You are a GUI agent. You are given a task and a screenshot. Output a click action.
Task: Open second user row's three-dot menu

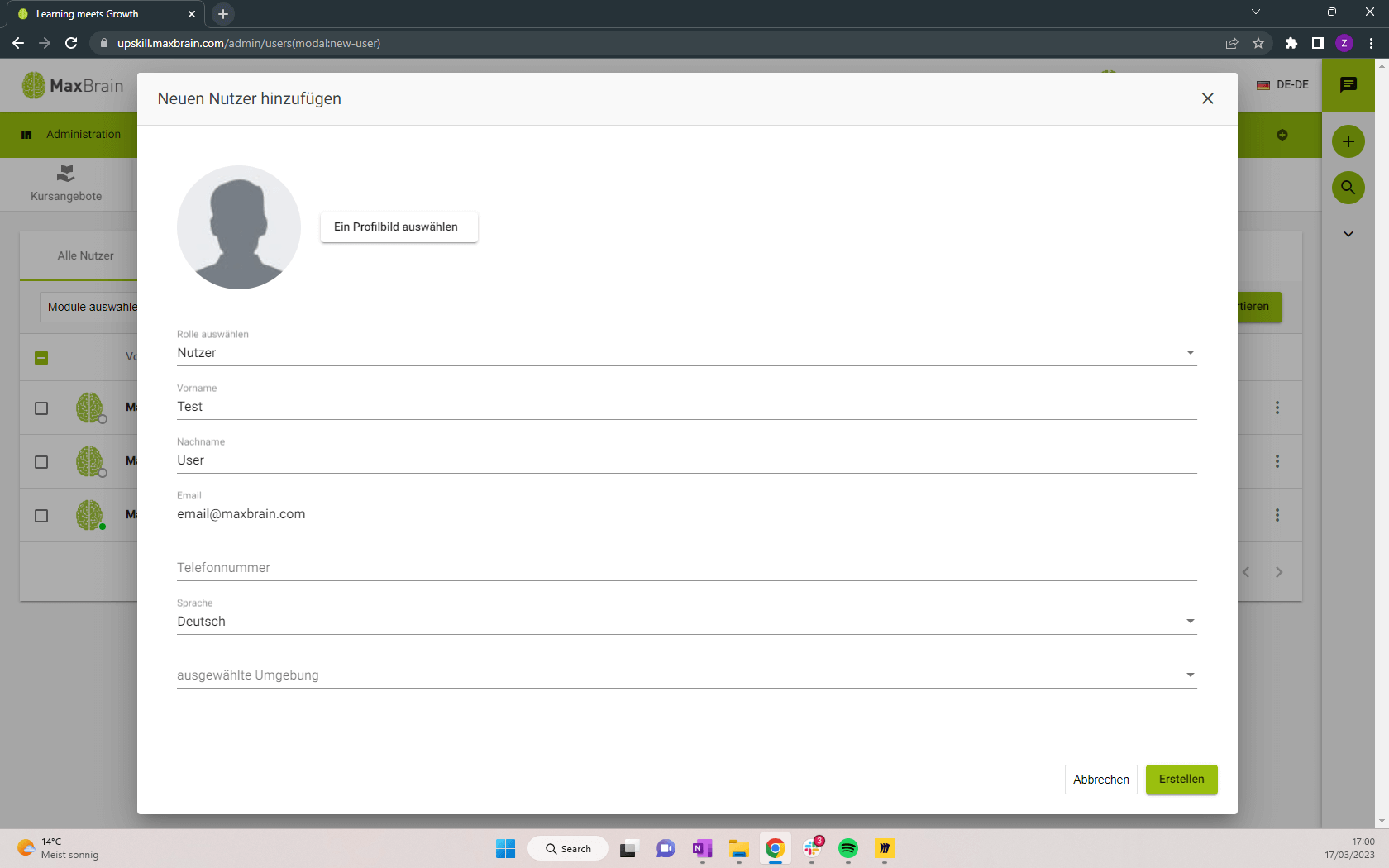pos(1277,461)
